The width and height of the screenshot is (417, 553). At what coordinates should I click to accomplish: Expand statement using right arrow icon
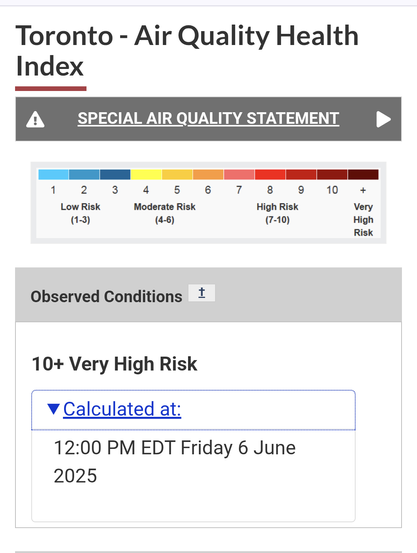pos(383,119)
